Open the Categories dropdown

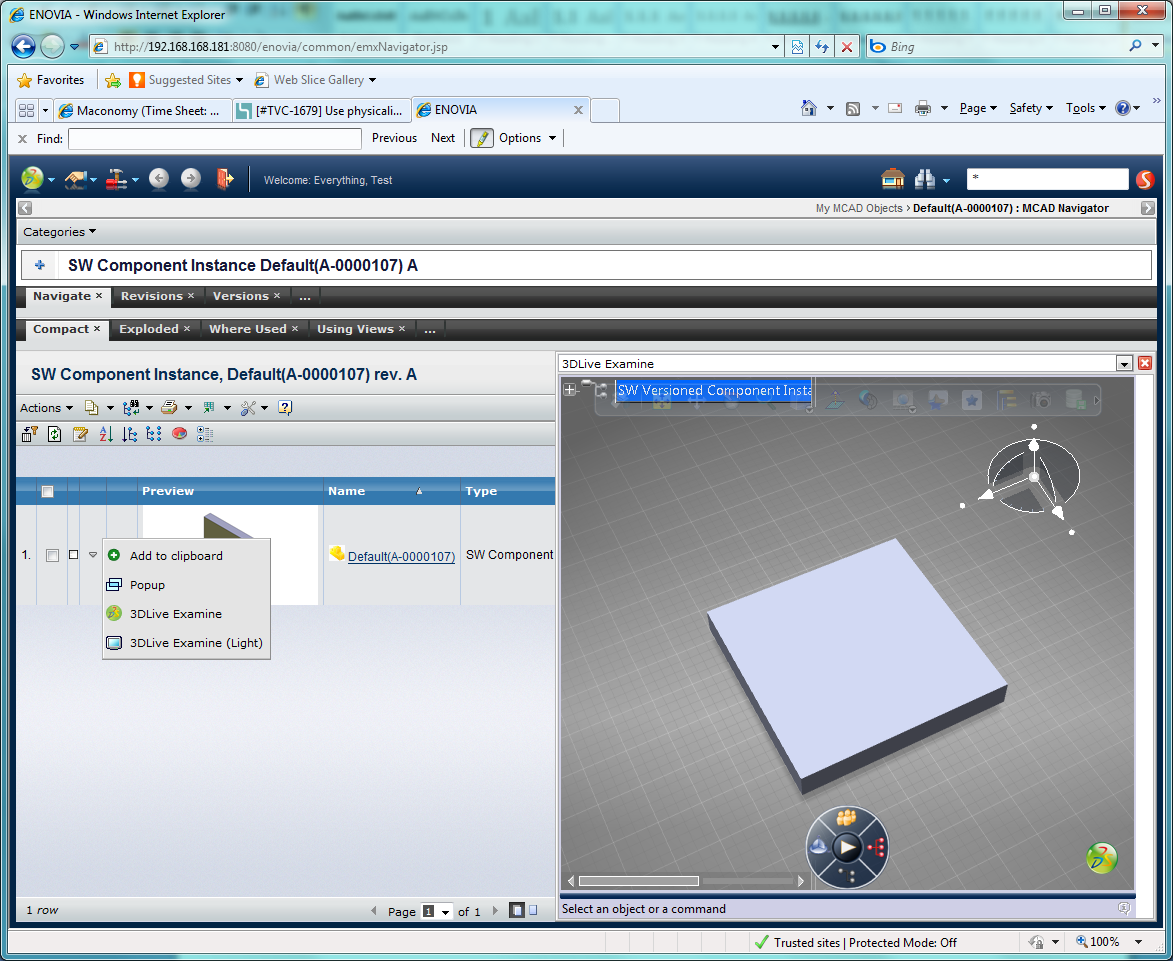(x=60, y=232)
